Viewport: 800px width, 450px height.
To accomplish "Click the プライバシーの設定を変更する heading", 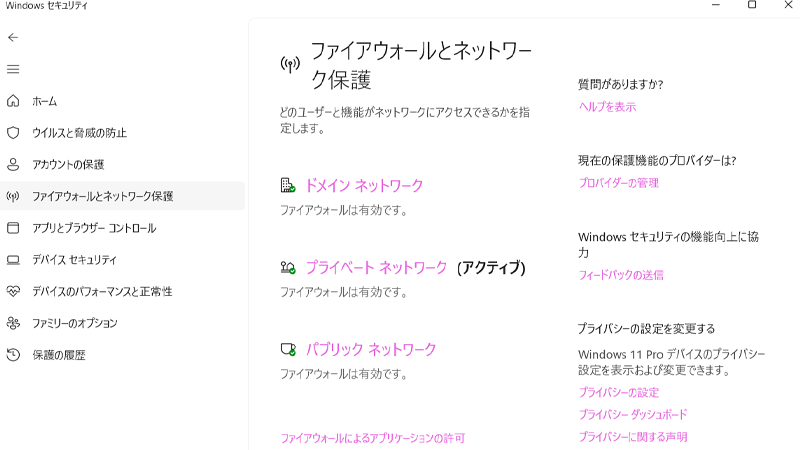I will (646, 329).
